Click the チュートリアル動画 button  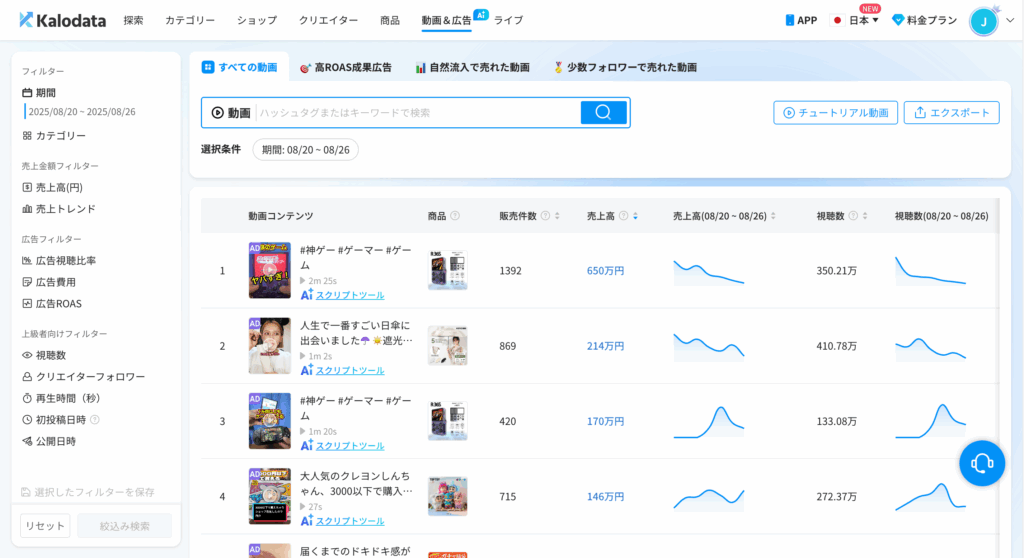click(x=835, y=112)
